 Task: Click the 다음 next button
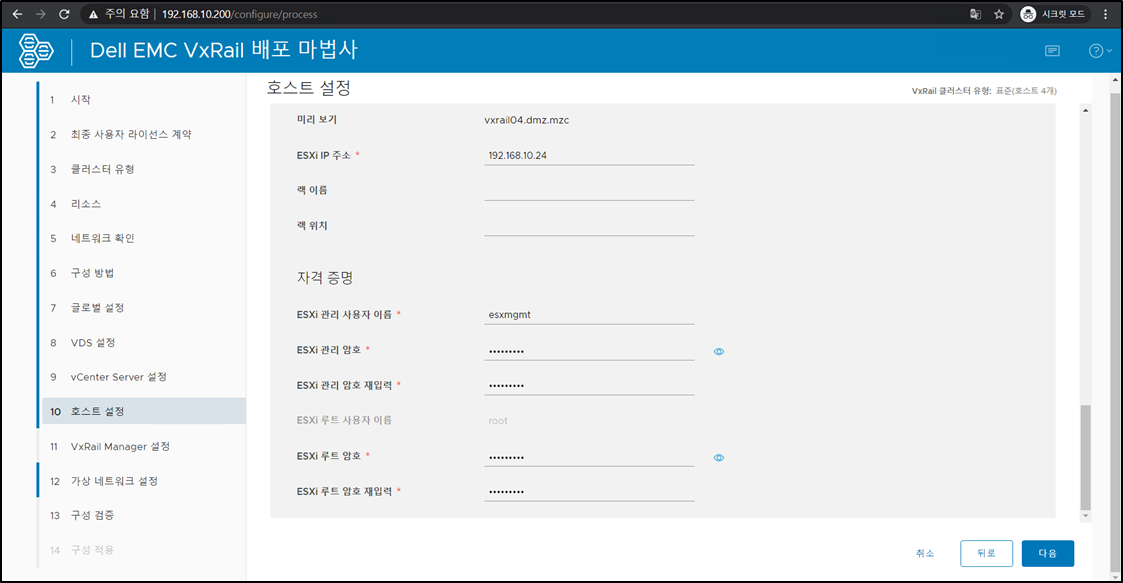1048,554
